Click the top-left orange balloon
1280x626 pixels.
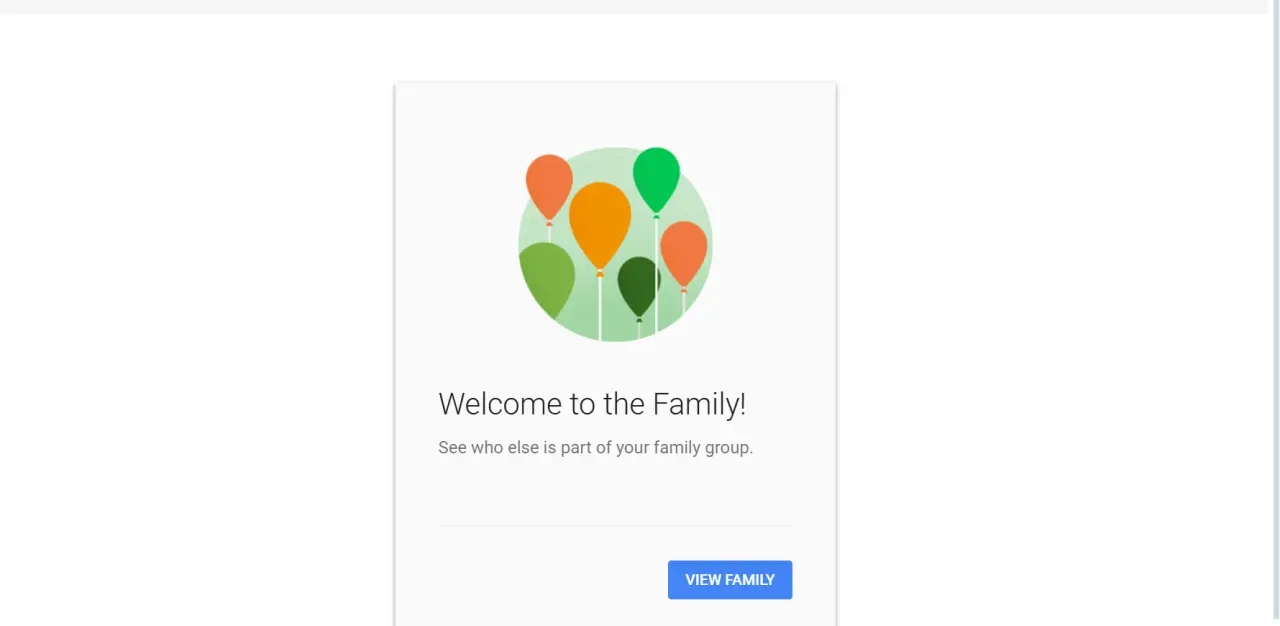point(549,185)
